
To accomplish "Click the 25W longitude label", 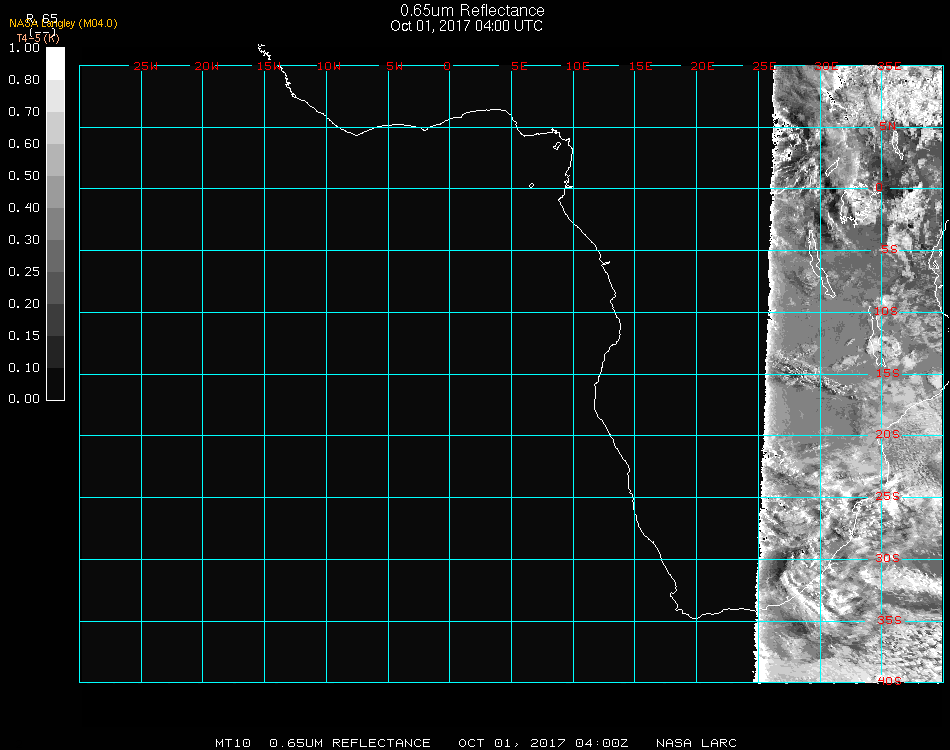I will 146,66.
